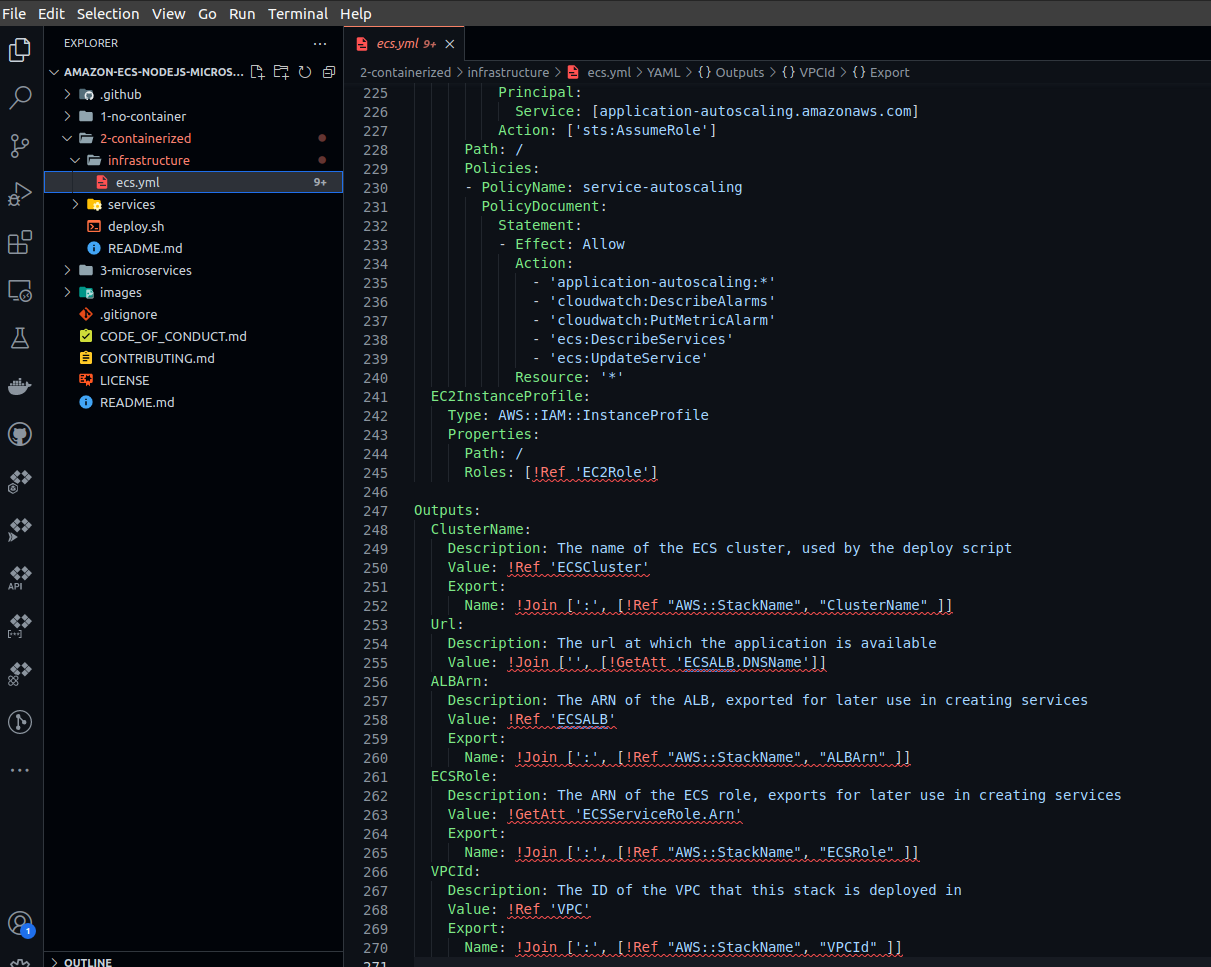Open the Terminal menu
Viewport: 1211px width, 967px height.
point(297,13)
